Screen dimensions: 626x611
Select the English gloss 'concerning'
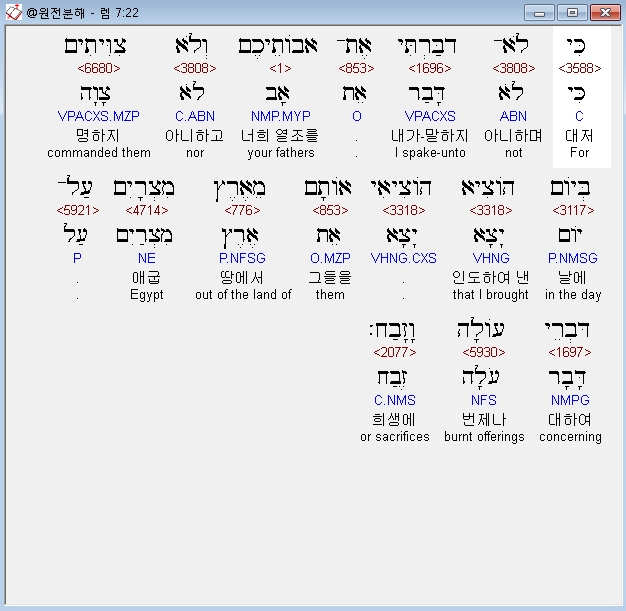point(570,437)
